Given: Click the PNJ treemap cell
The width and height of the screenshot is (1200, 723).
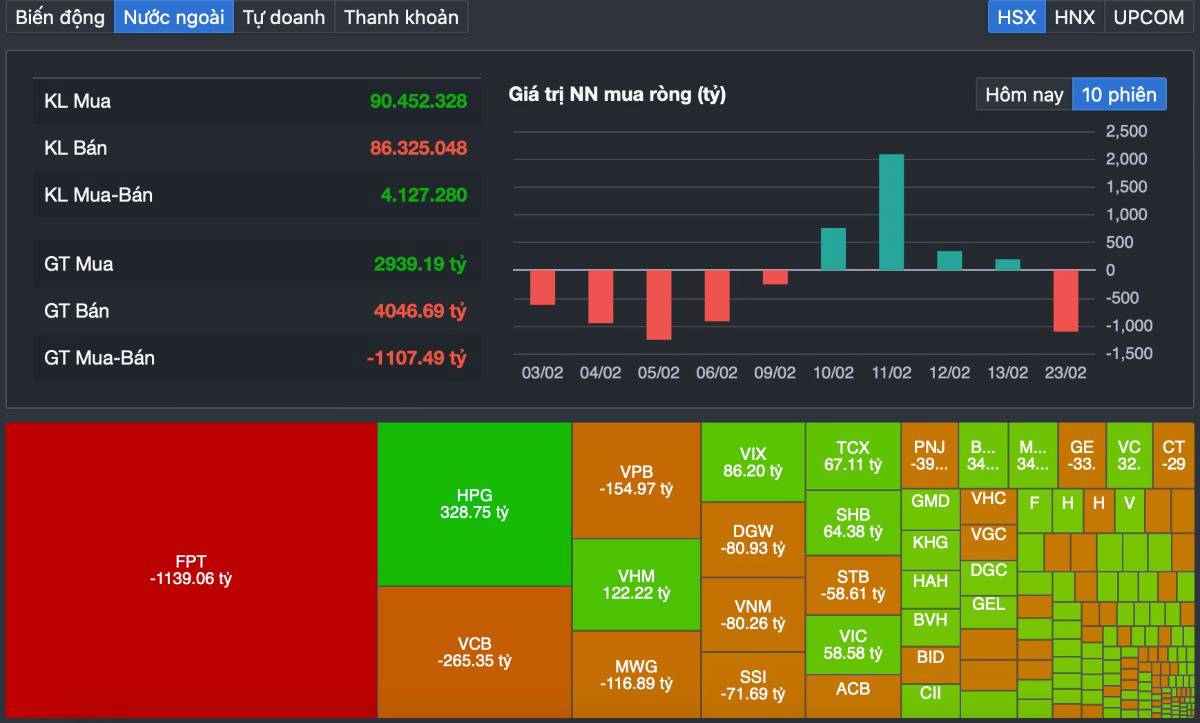Looking at the screenshot, I should coord(929,455).
